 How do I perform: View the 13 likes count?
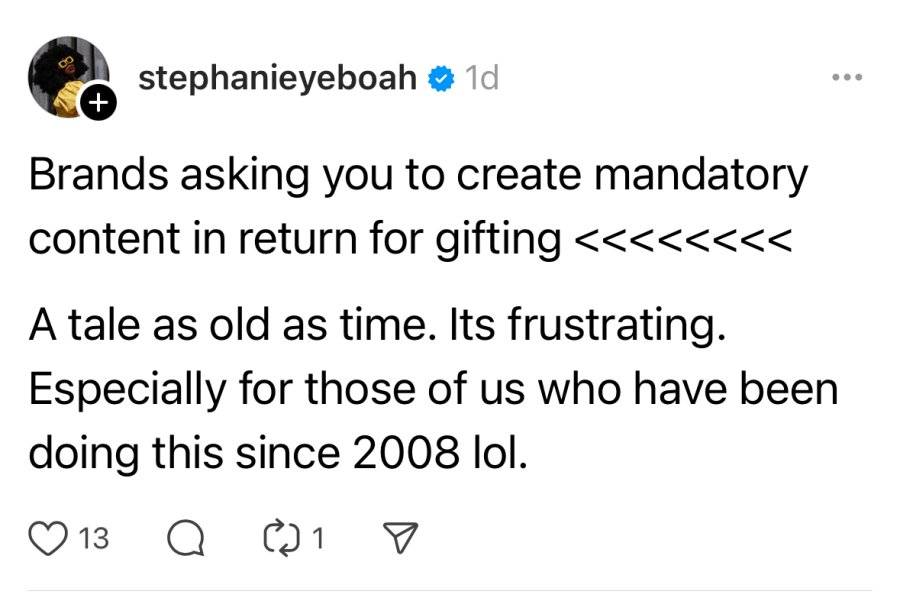coord(93,538)
